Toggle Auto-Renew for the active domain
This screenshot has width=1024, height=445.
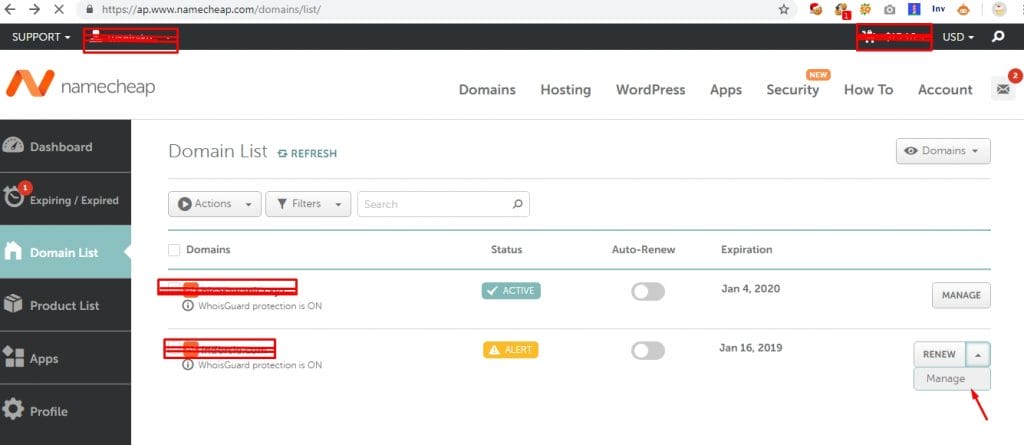(647, 291)
